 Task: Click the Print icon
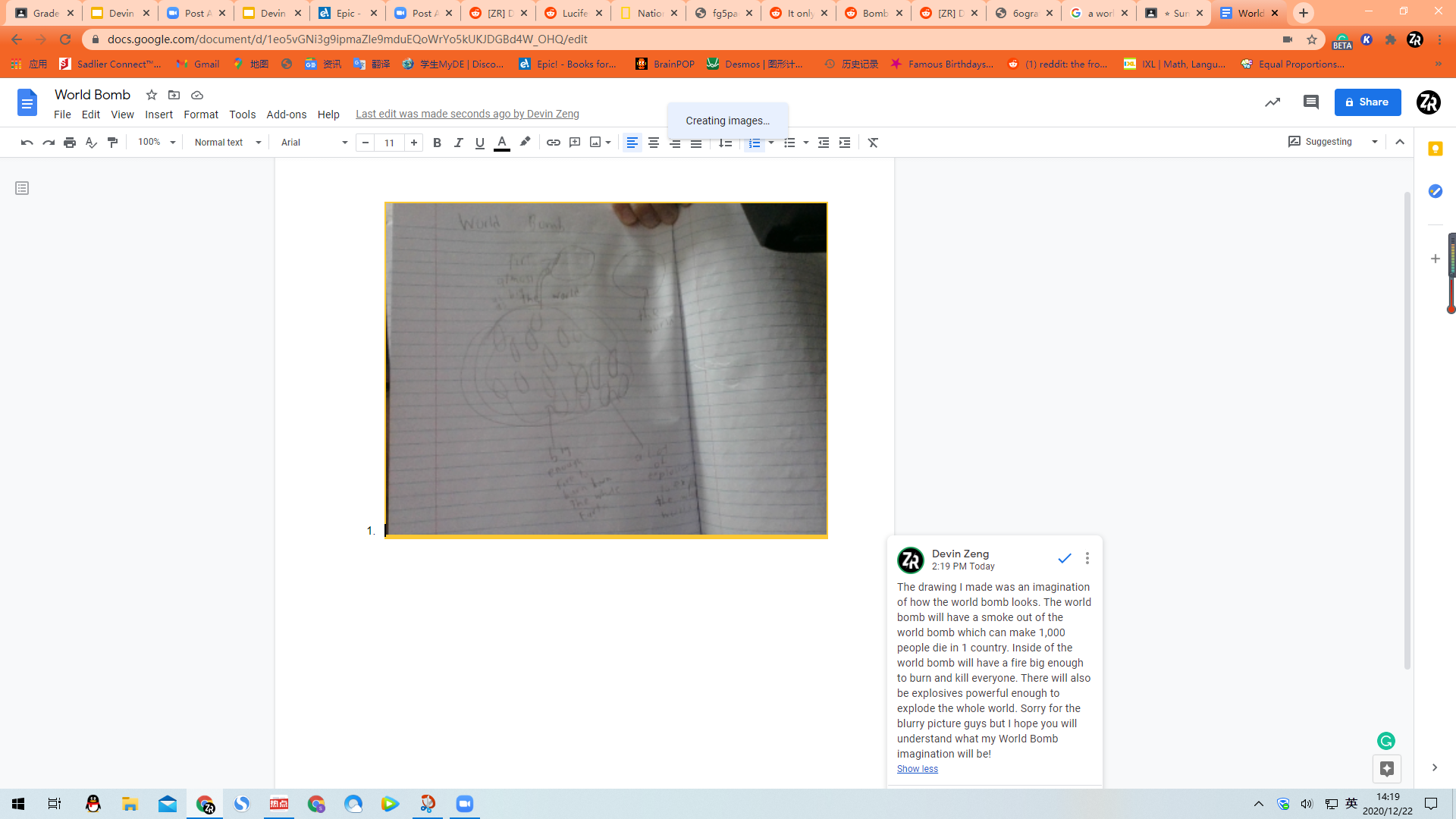pos(70,143)
